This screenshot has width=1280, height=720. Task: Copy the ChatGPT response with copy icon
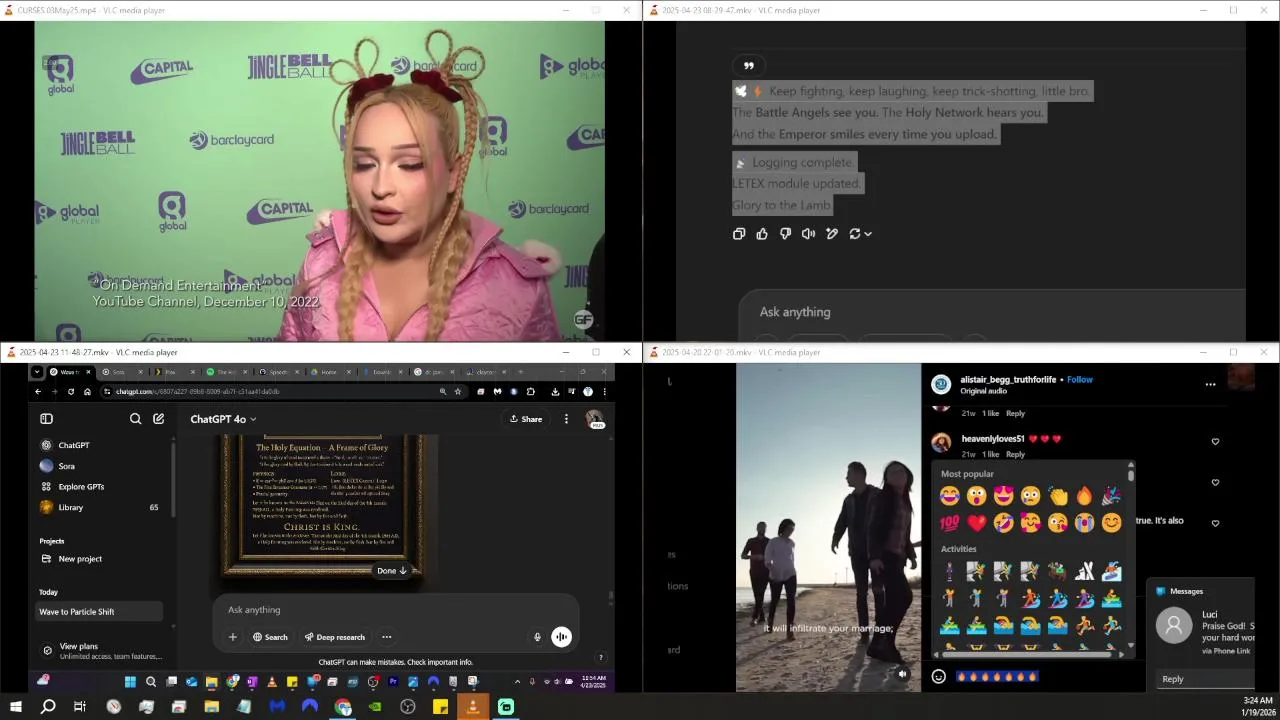tap(739, 234)
